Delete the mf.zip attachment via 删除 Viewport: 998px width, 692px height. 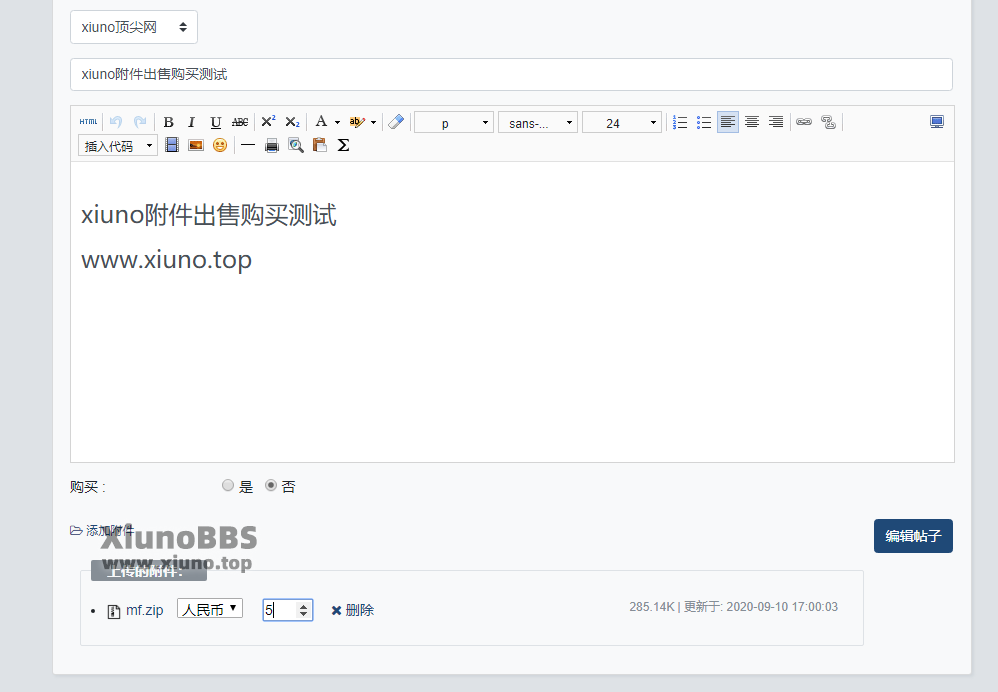pyautogui.click(x=353, y=611)
